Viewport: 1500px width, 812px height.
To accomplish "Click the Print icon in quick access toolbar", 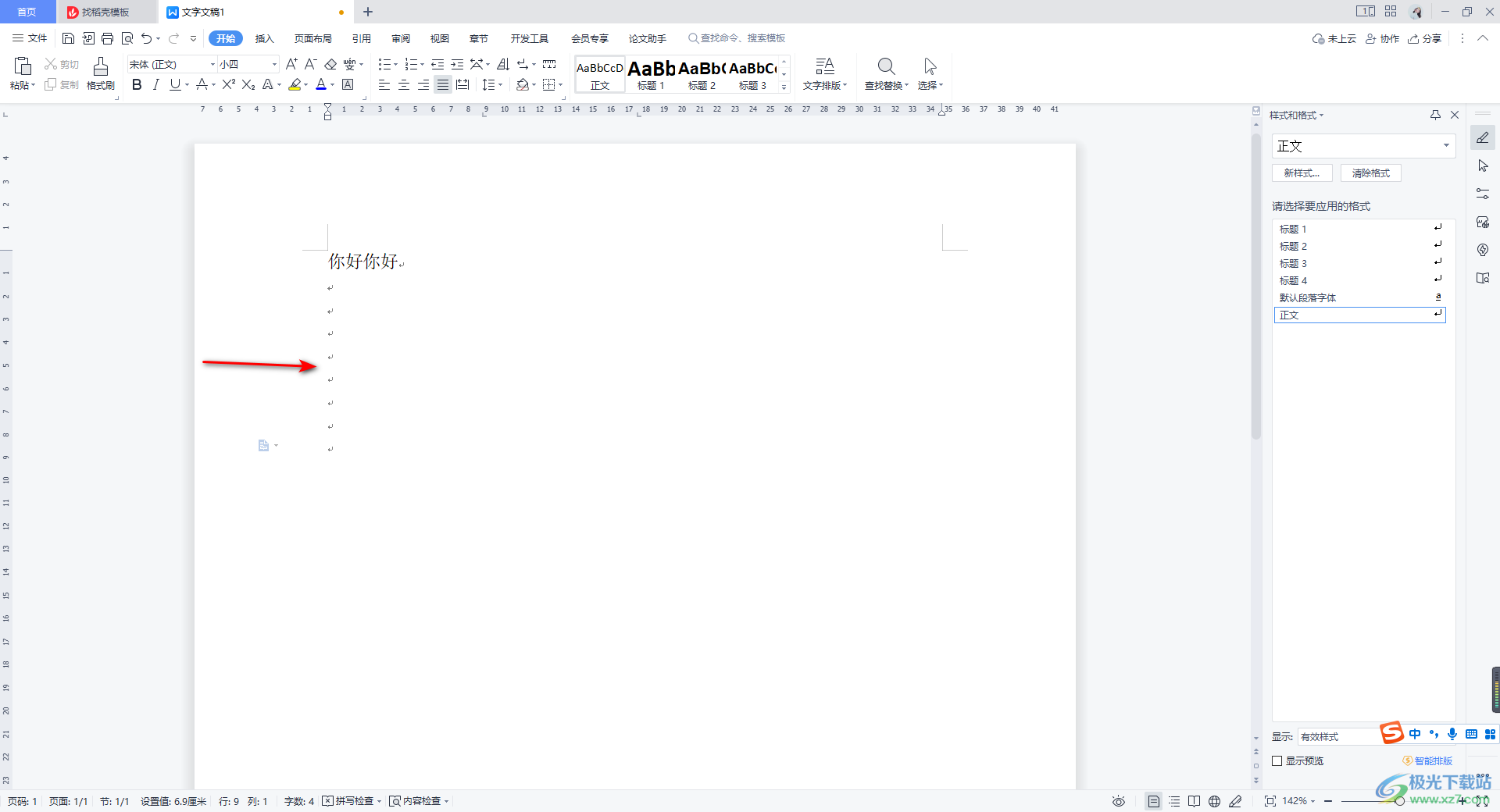I will [108, 38].
